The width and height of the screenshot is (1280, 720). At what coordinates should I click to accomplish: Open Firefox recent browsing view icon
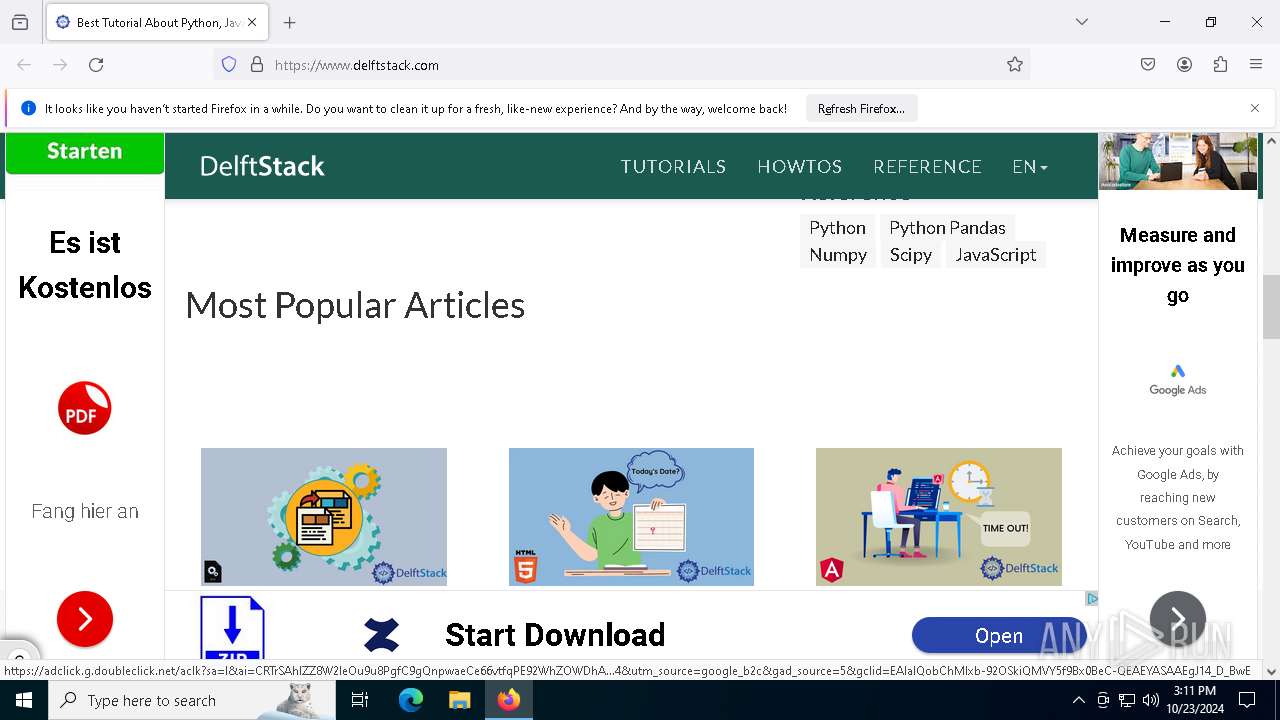[x=20, y=22]
